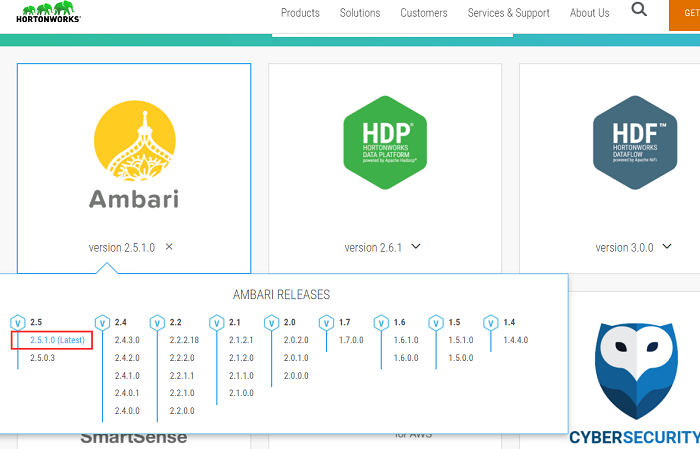This screenshot has width=700, height=449.
Task: Select Ambari release 1.7.0.0
Action: (351, 340)
